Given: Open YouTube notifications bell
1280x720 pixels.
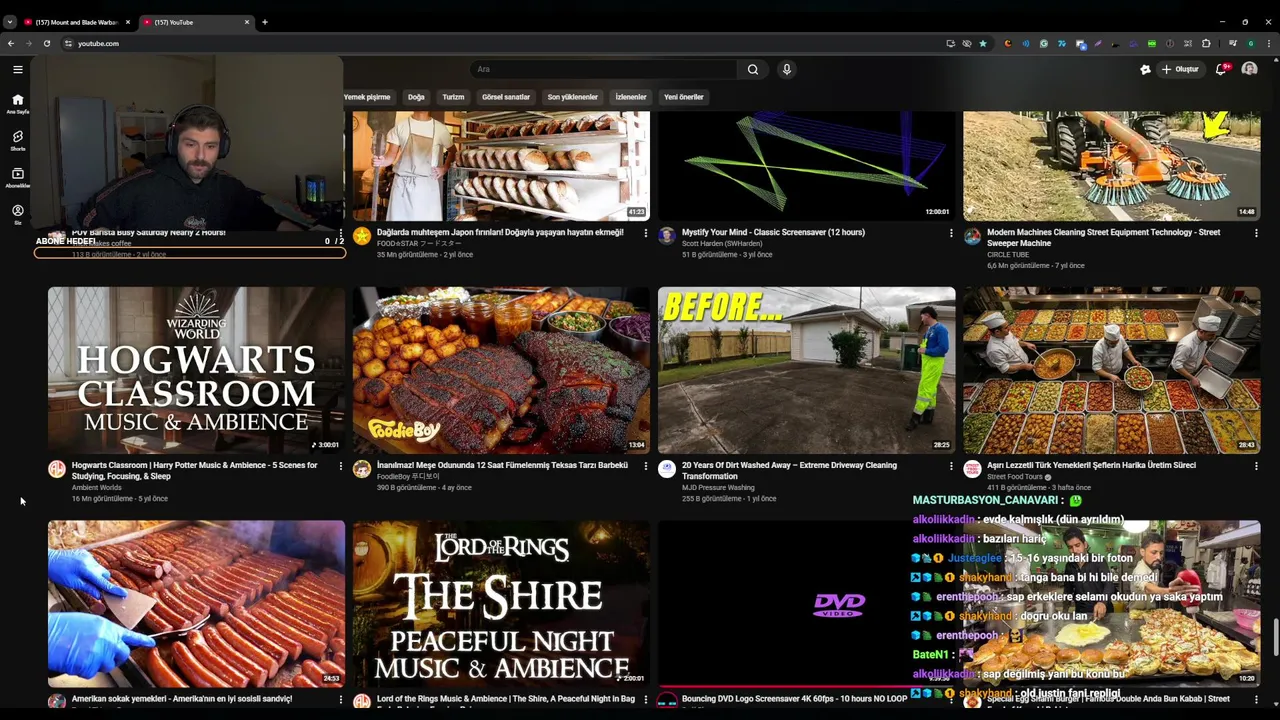Looking at the screenshot, I should click(x=1221, y=69).
